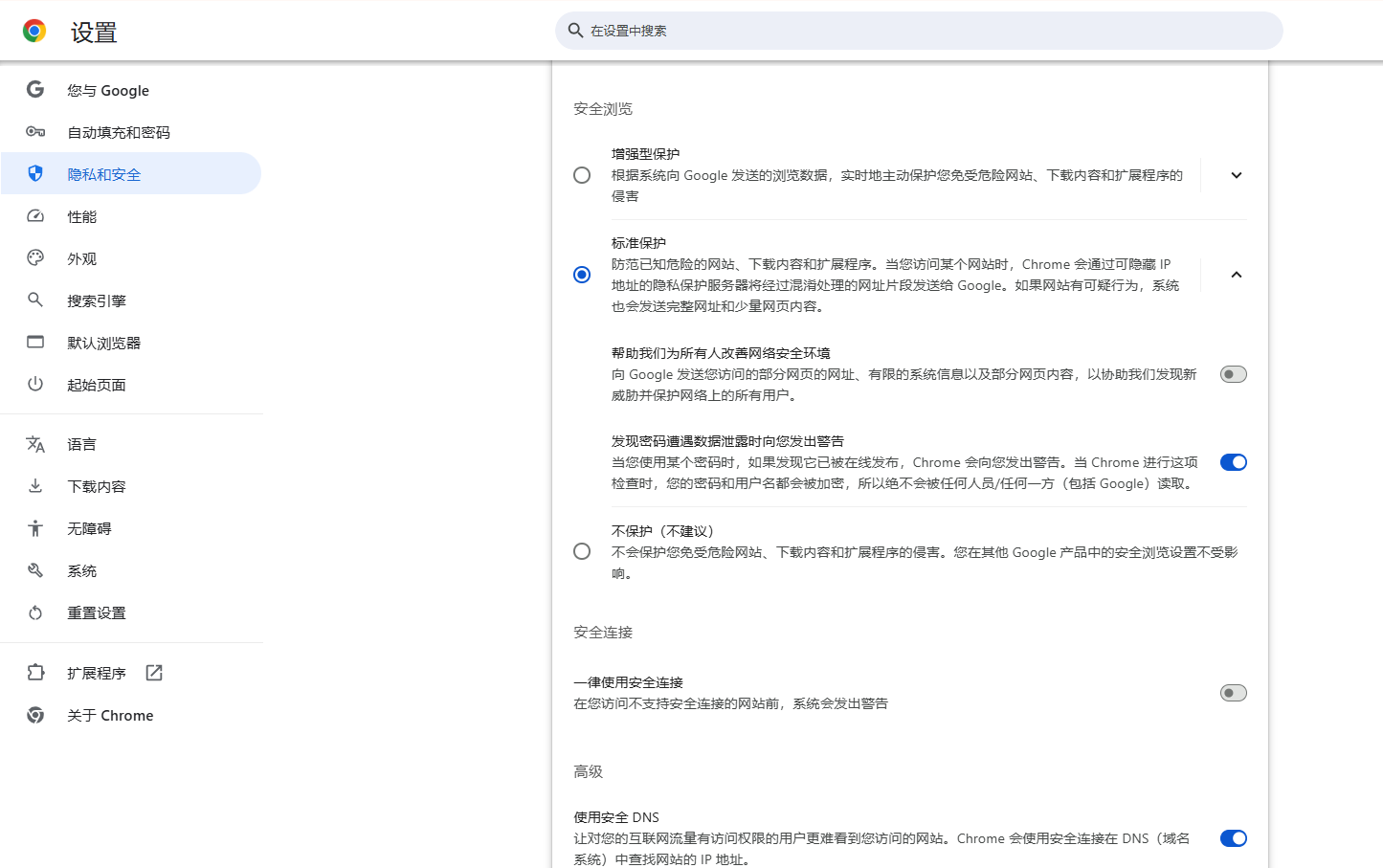Screen dimensions: 1383x868
Task: Select the 不保护（不建议）radio button
Action: pyautogui.click(x=582, y=551)
